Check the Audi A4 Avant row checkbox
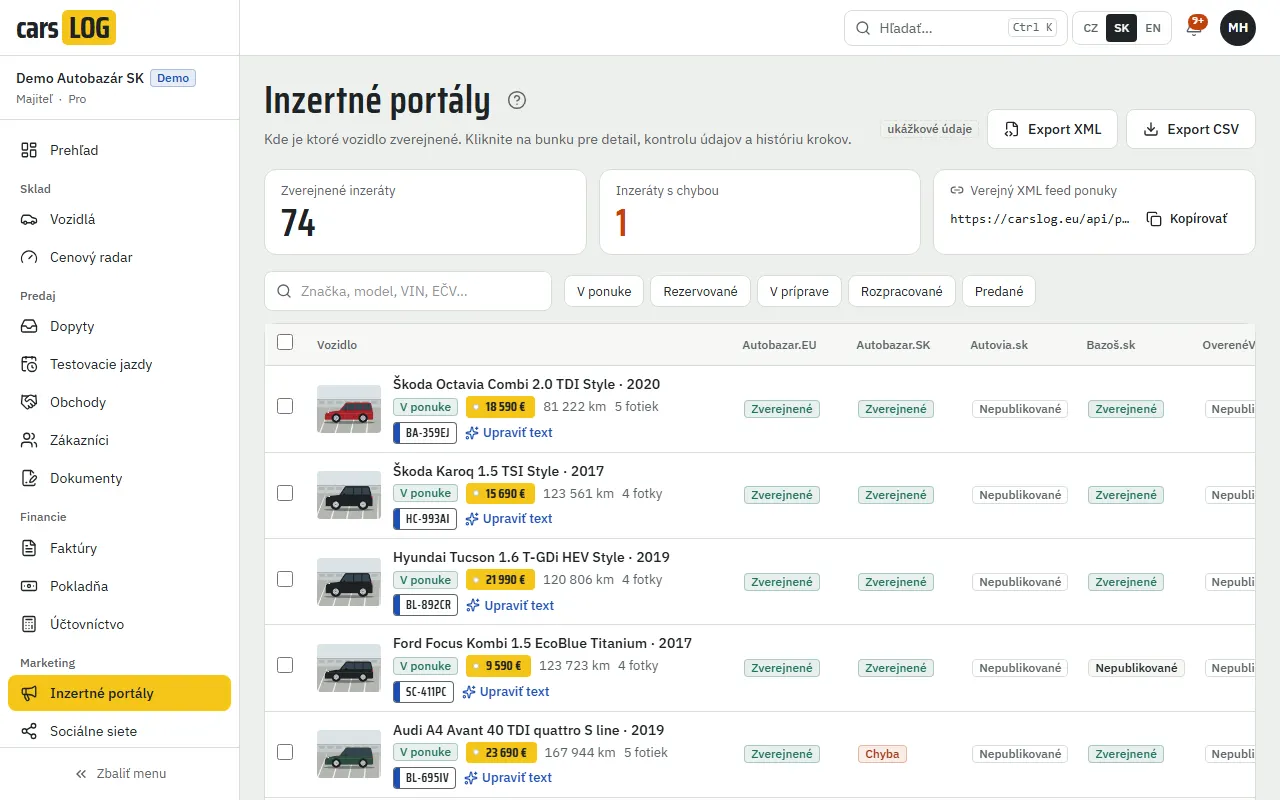1280x800 pixels. coord(285,752)
